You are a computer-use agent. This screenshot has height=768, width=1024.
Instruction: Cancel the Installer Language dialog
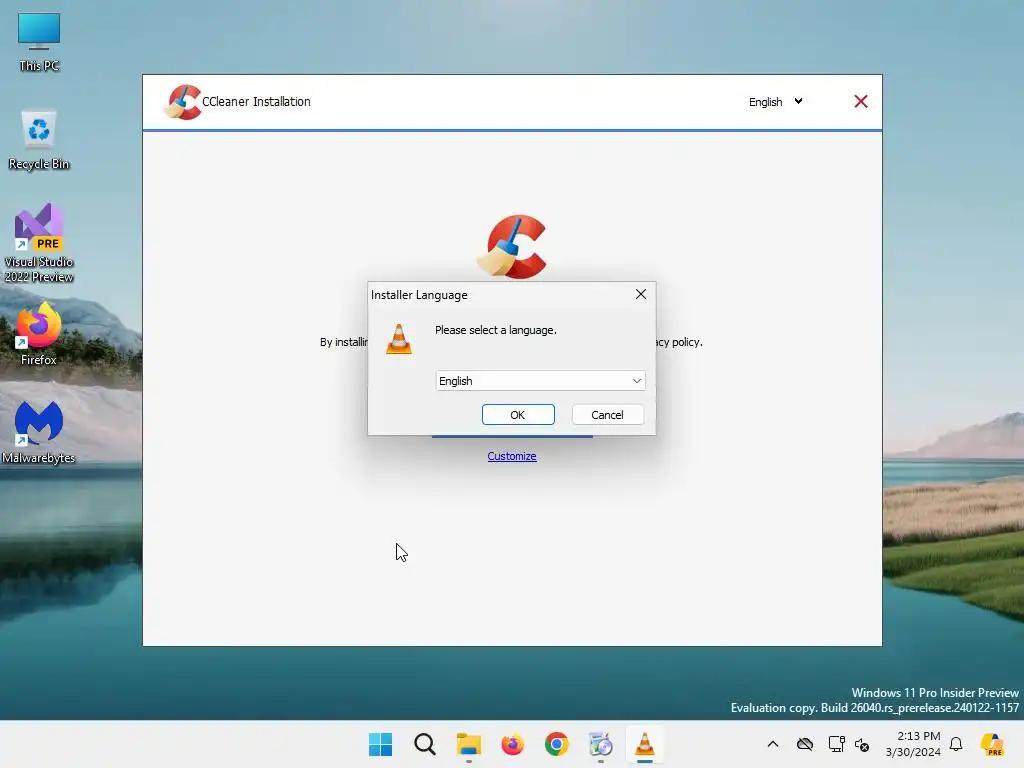tap(607, 415)
